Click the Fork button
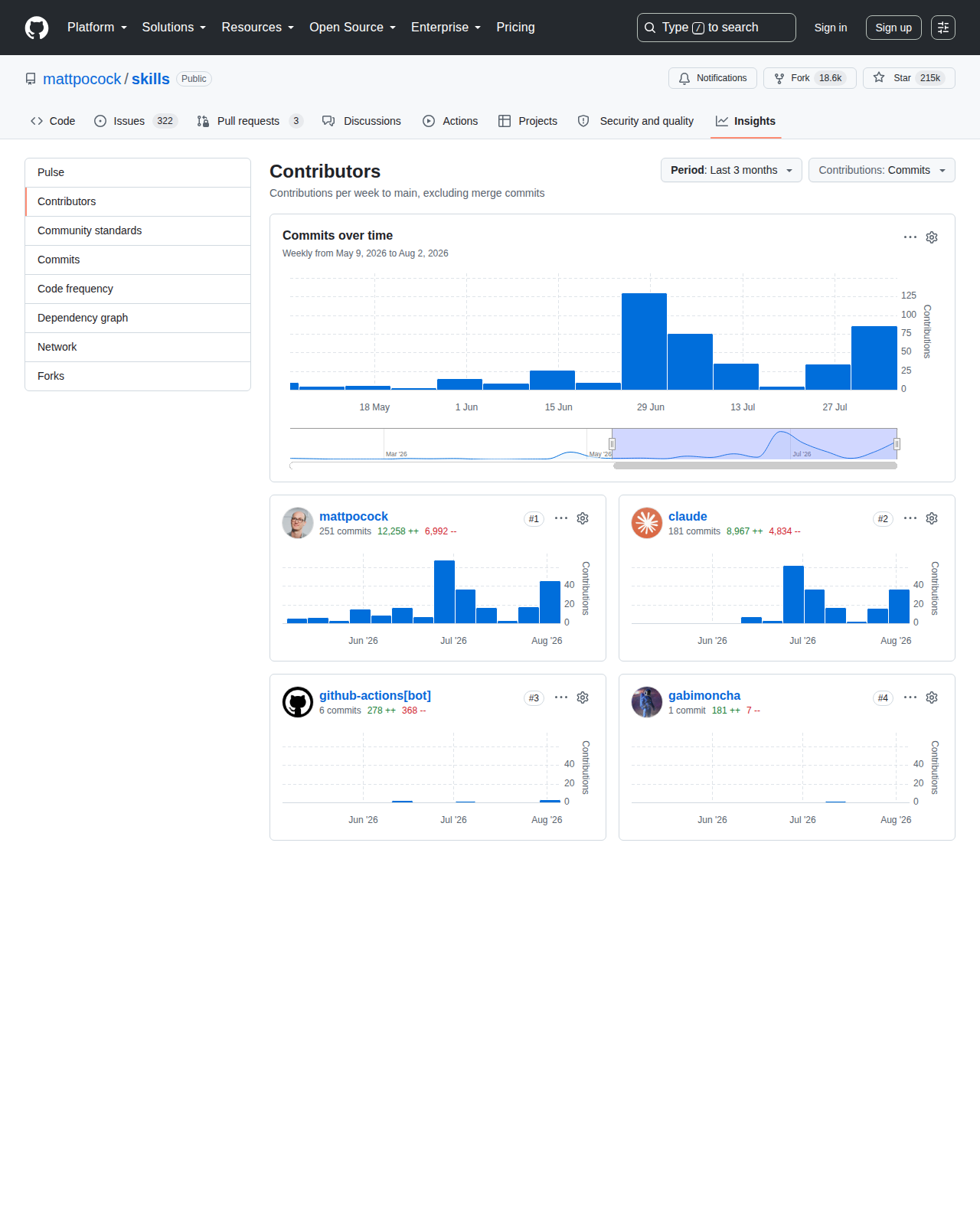The width and height of the screenshot is (980, 1225). coord(809,78)
